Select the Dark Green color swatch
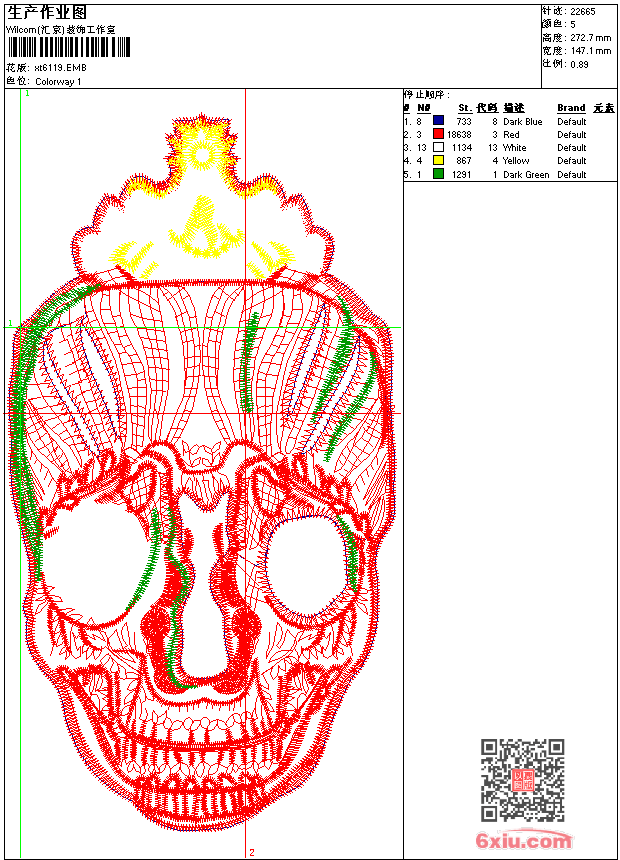This screenshot has height=860, width=620. (438, 174)
